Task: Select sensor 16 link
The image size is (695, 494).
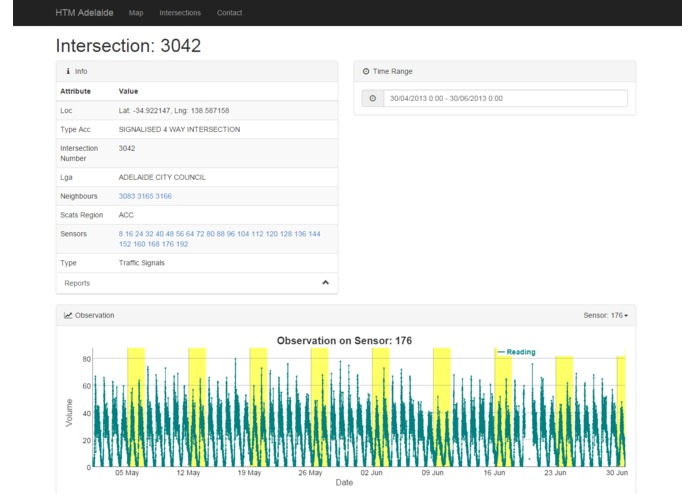Action: [129, 234]
